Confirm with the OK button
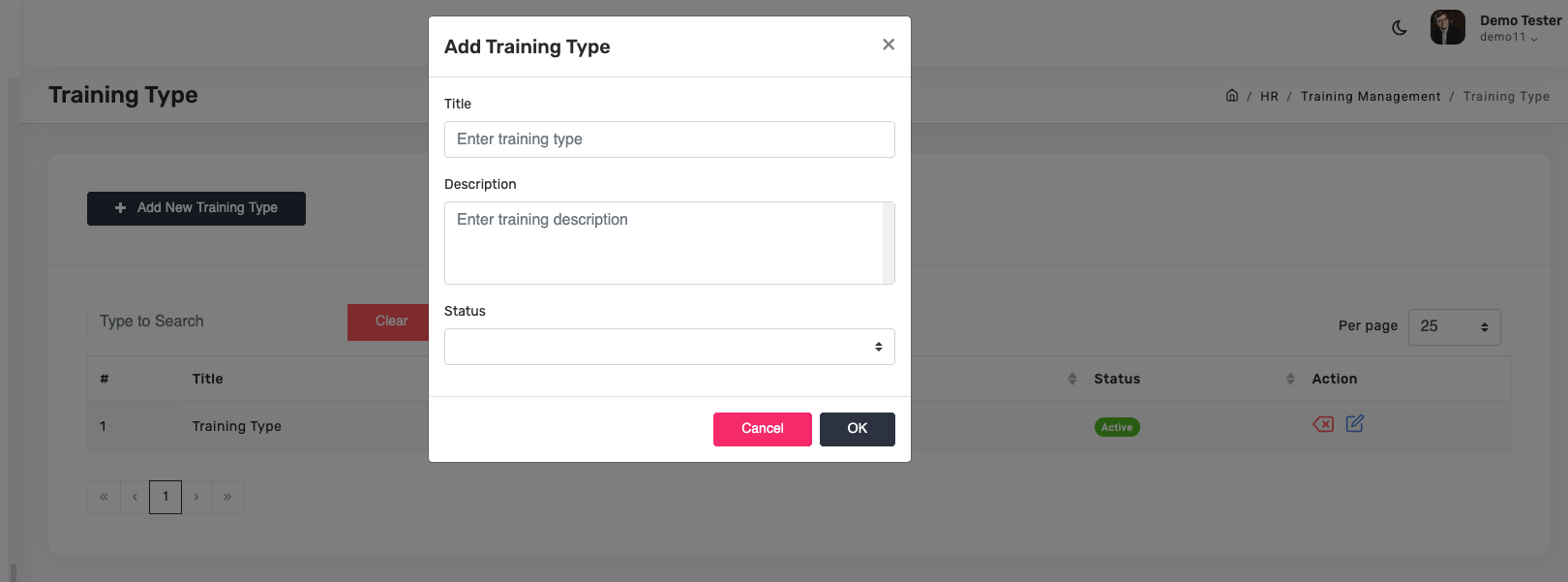The image size is (1568, 582). point(858,429)
